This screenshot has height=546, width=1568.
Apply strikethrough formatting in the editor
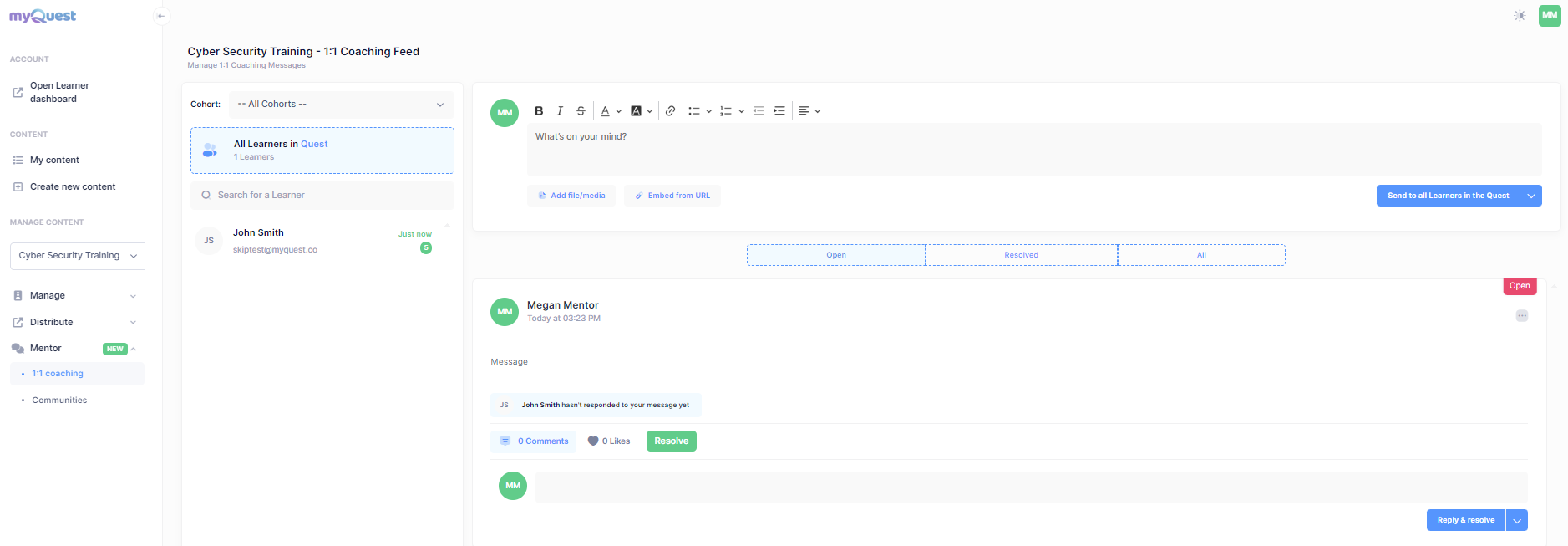click(581, 111)
